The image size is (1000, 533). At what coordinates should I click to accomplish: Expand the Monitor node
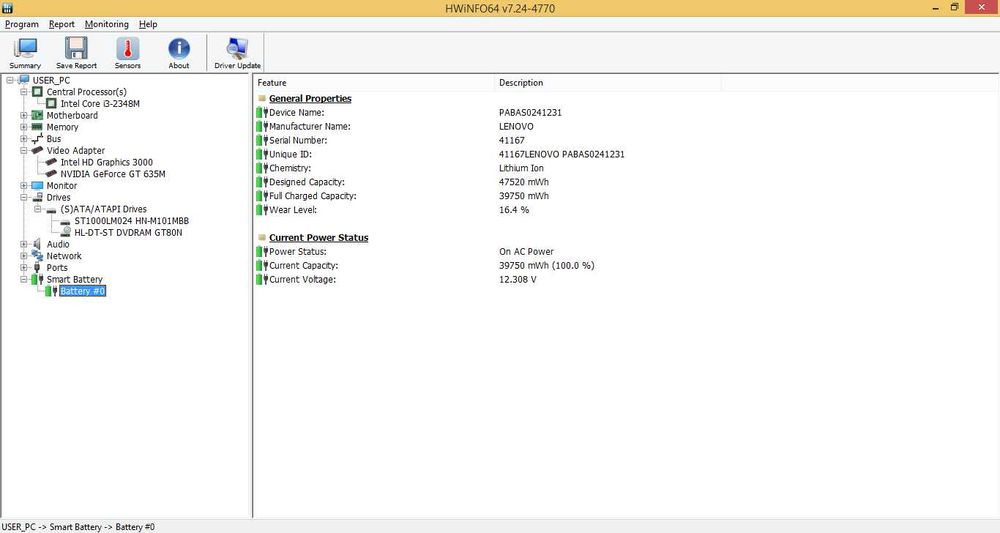tap(24, 186)
